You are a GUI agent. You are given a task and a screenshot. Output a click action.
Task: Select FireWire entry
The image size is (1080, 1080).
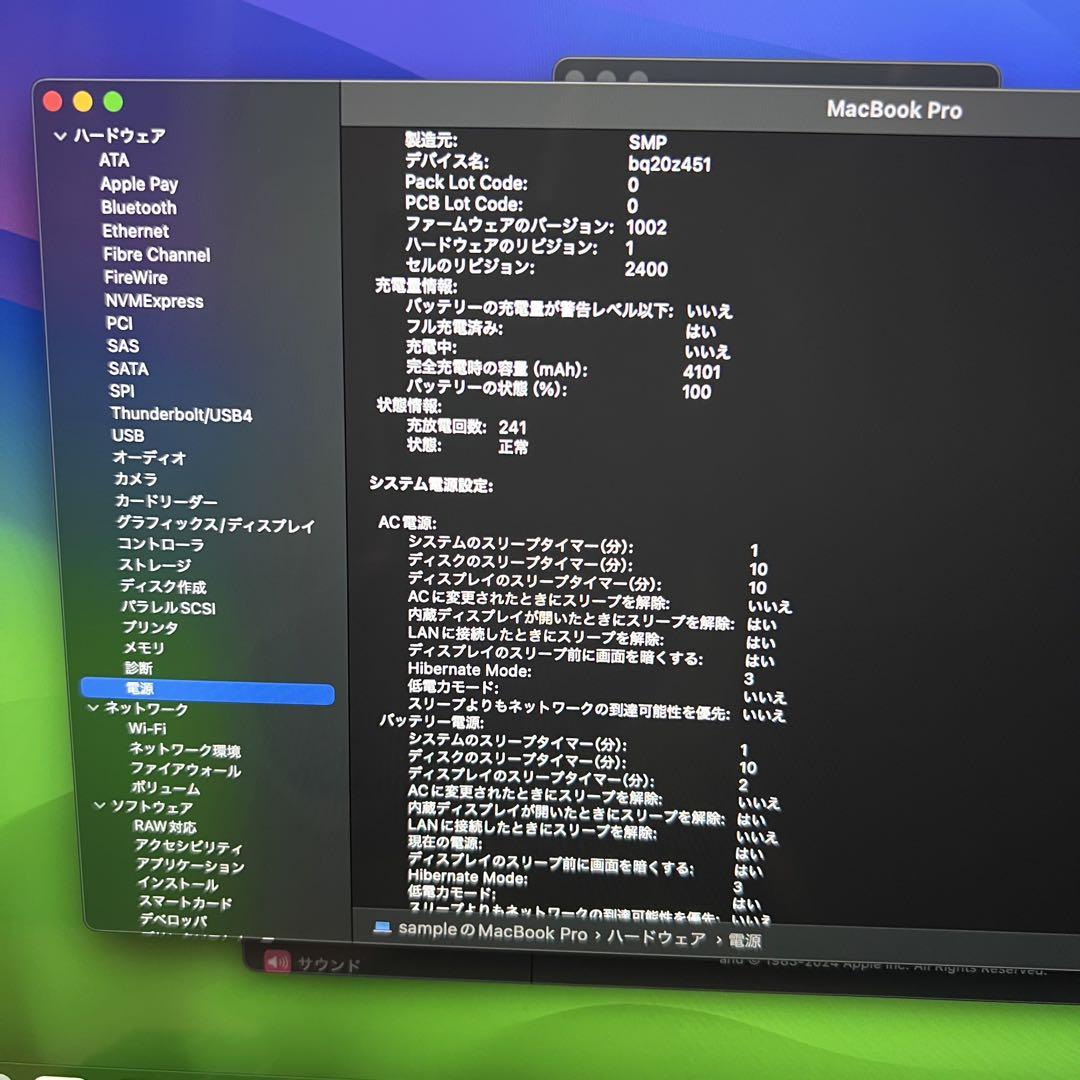pos(136,278)
